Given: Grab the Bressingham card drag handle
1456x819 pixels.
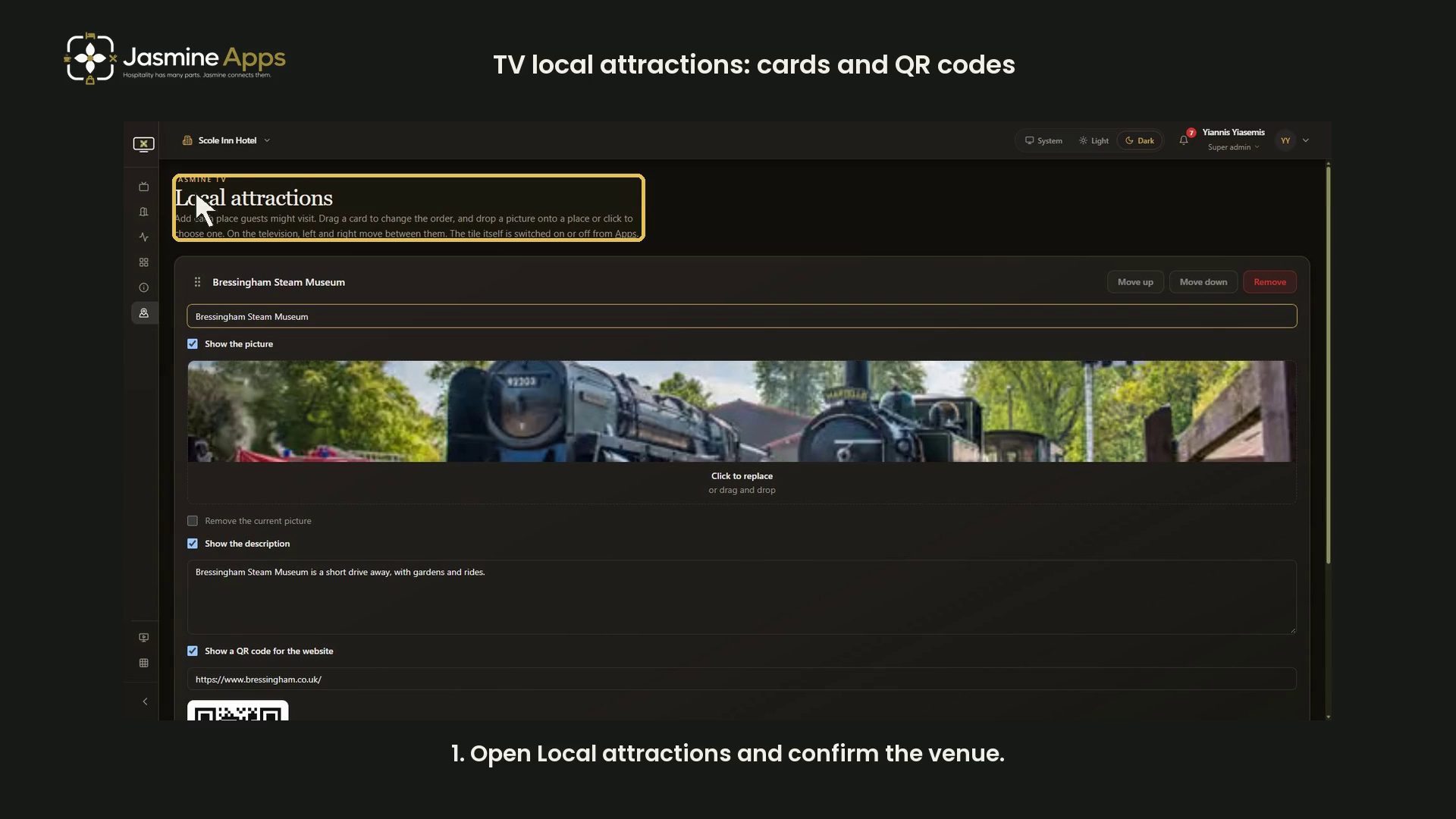Looking at the screenshot, I should click(x=197, y=282).
